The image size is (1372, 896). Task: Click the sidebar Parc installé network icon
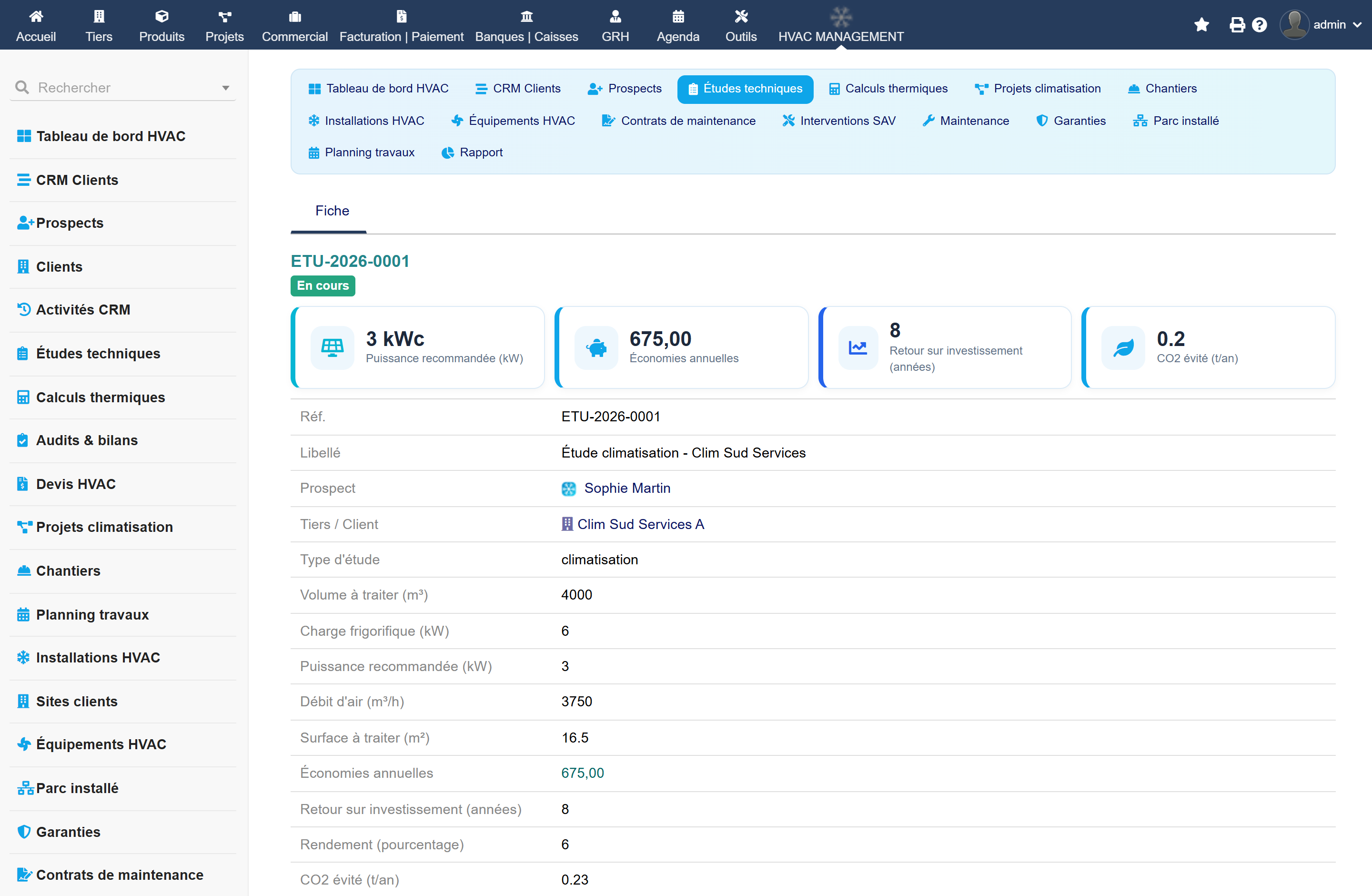25,788
